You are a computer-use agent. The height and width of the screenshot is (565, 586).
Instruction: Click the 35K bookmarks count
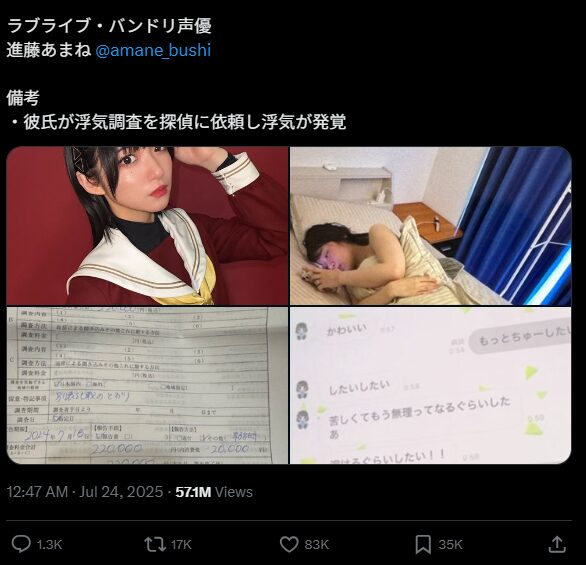click(x=450, y=545)
